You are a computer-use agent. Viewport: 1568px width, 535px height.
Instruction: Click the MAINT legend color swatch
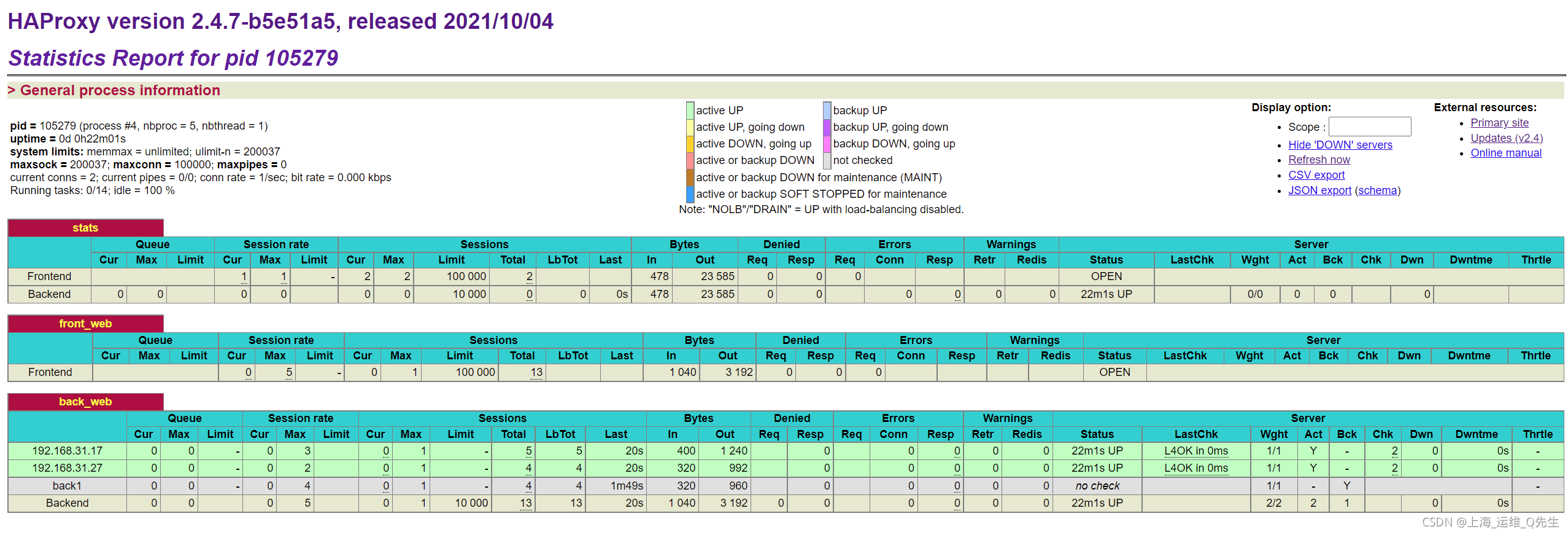pos(690,178)
